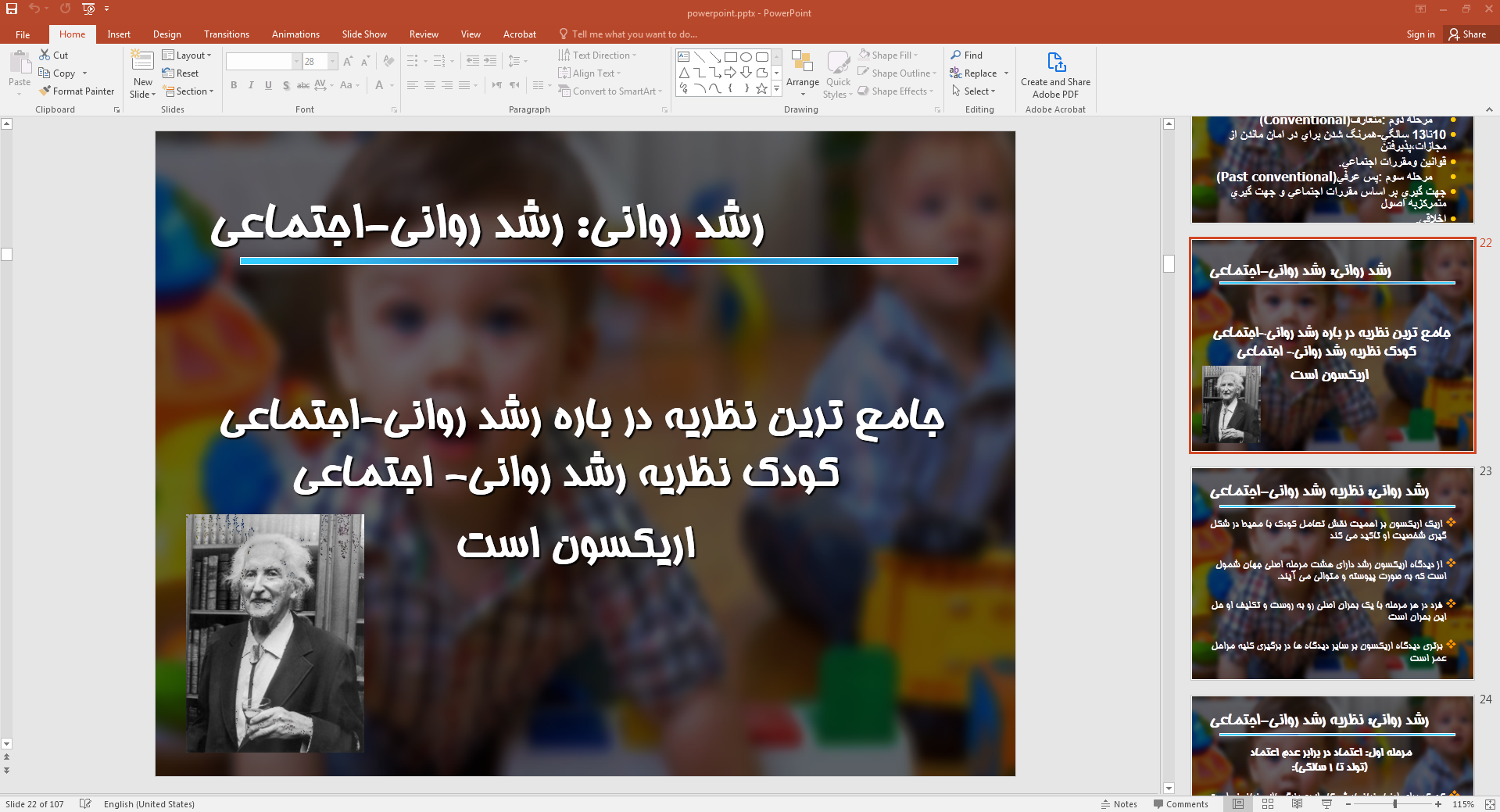Click the Notes button in status bar
Image resolution: width=1500 pixels, height=812 pixels.
pos(1119,803)
